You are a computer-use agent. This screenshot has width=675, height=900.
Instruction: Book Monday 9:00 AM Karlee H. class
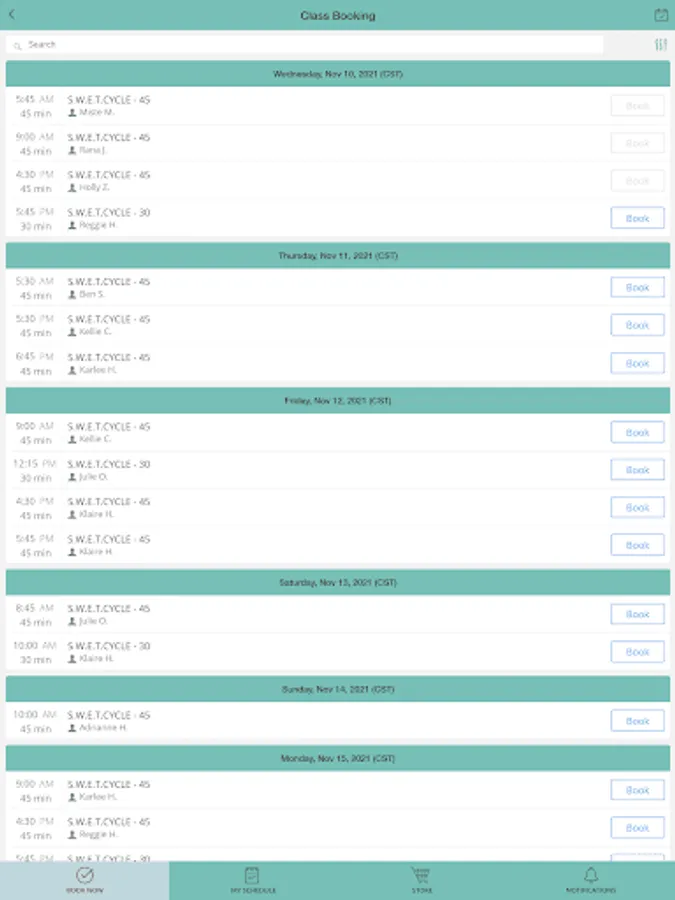pyautogui.click(x=637, y=790)
